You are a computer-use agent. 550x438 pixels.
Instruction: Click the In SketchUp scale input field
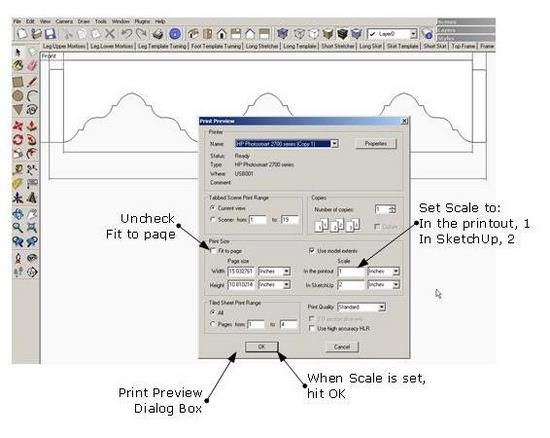[351, 285]
